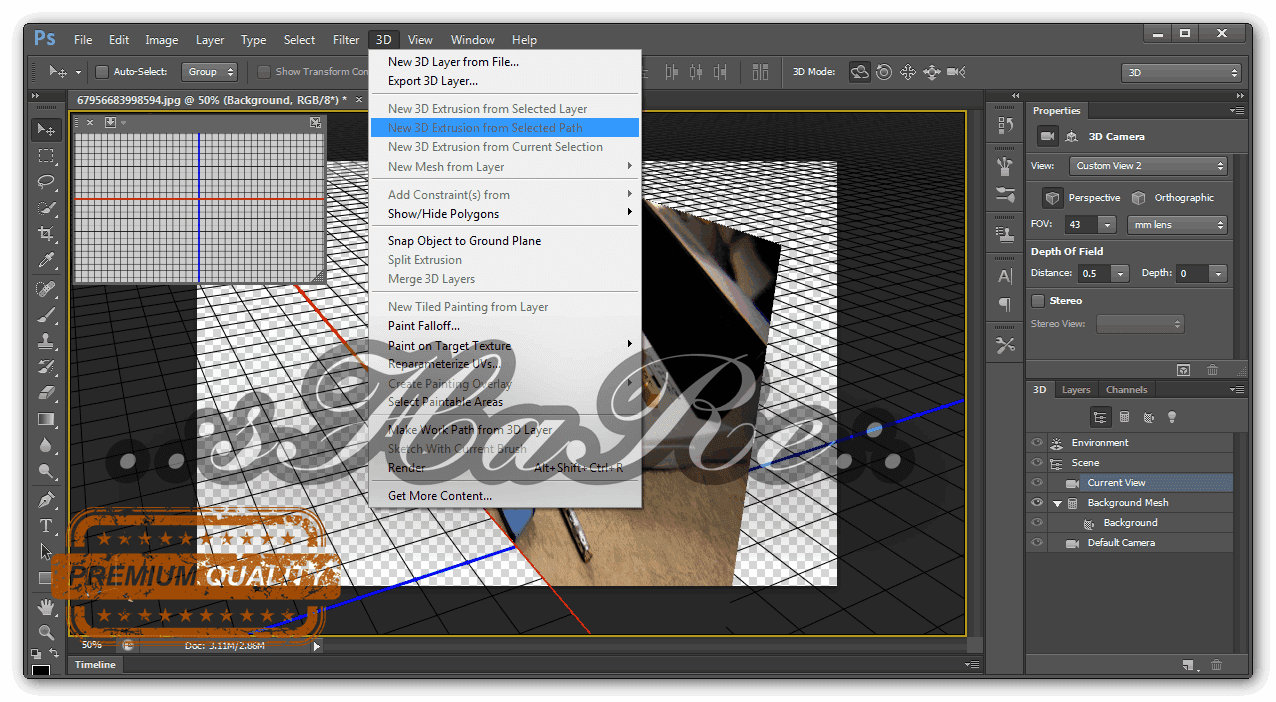Select the Hand tool

[x=46, y=607]
